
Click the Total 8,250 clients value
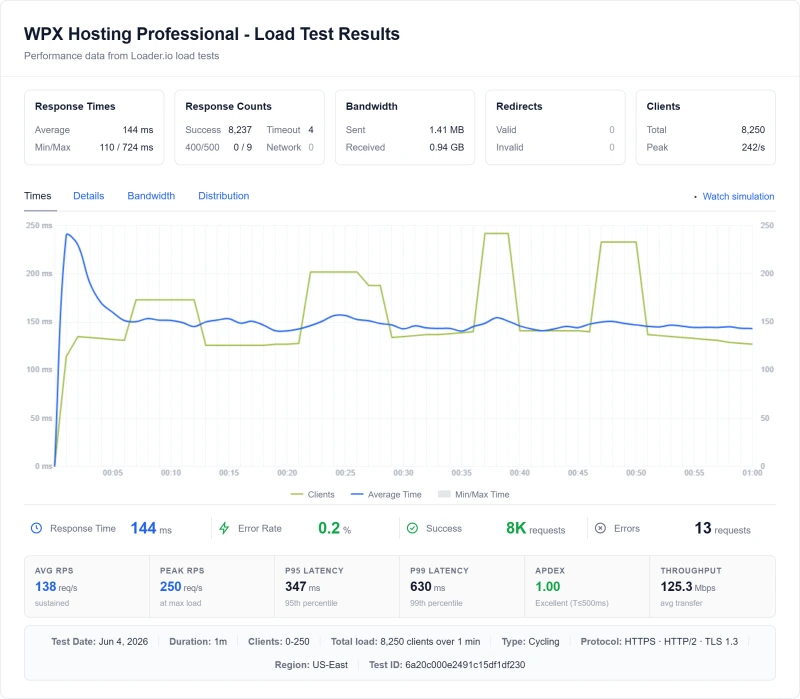pyautogui.click(x=753, y=130)
